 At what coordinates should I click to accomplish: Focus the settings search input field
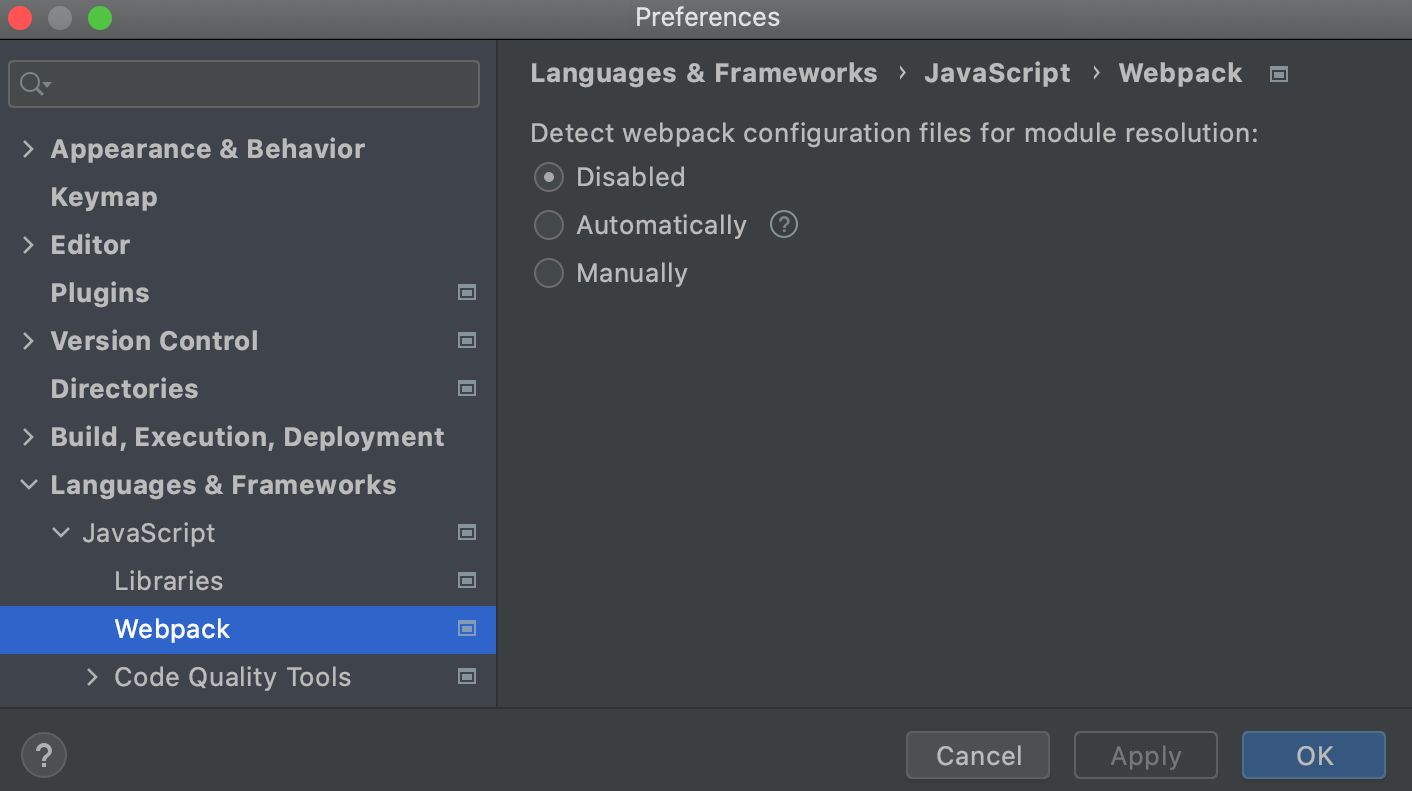260,84
